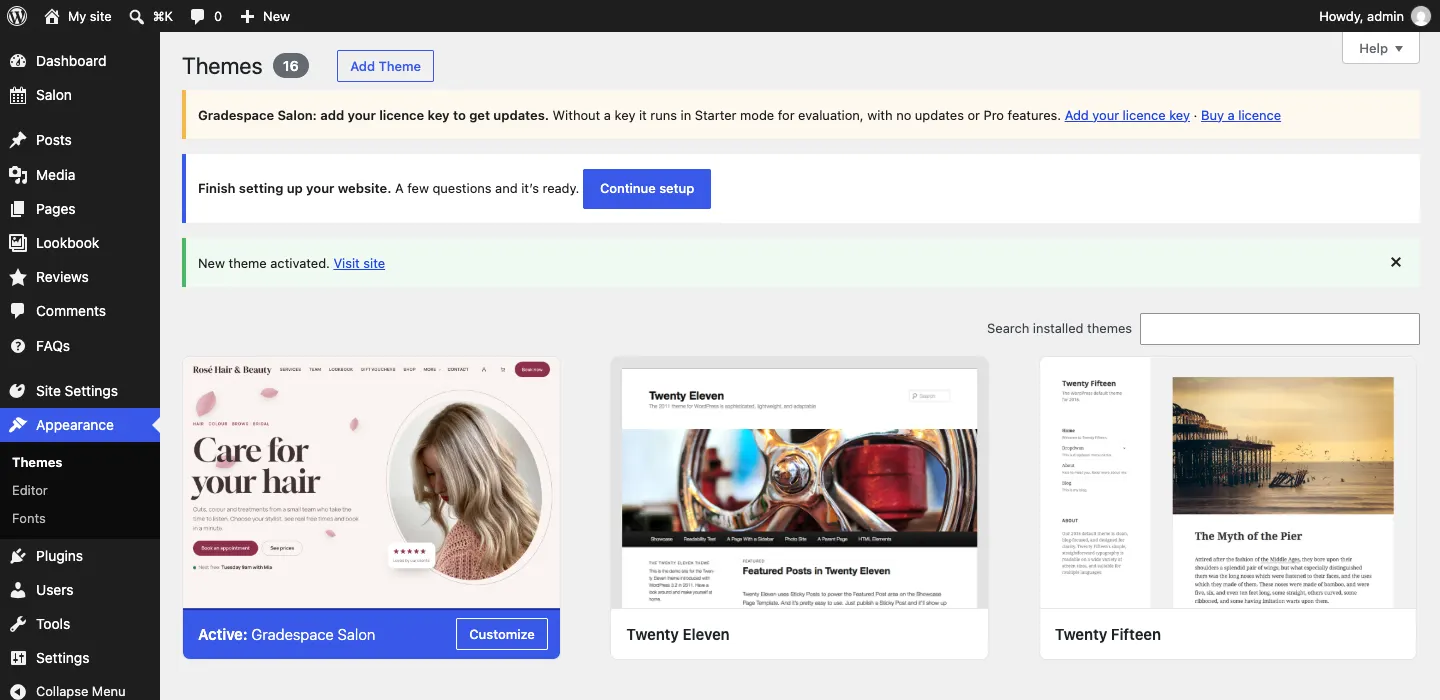The width and height of the screenshot is (1440, 700).
Task: Click the WordPress logo icon
Action: pos(17,16)
